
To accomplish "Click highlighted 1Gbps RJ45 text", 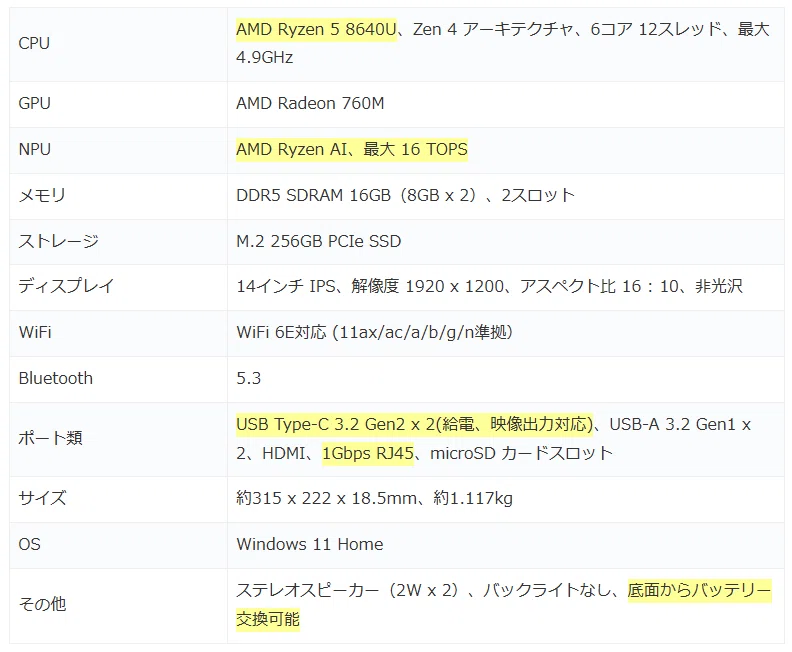I will click(x=368, y=453).
